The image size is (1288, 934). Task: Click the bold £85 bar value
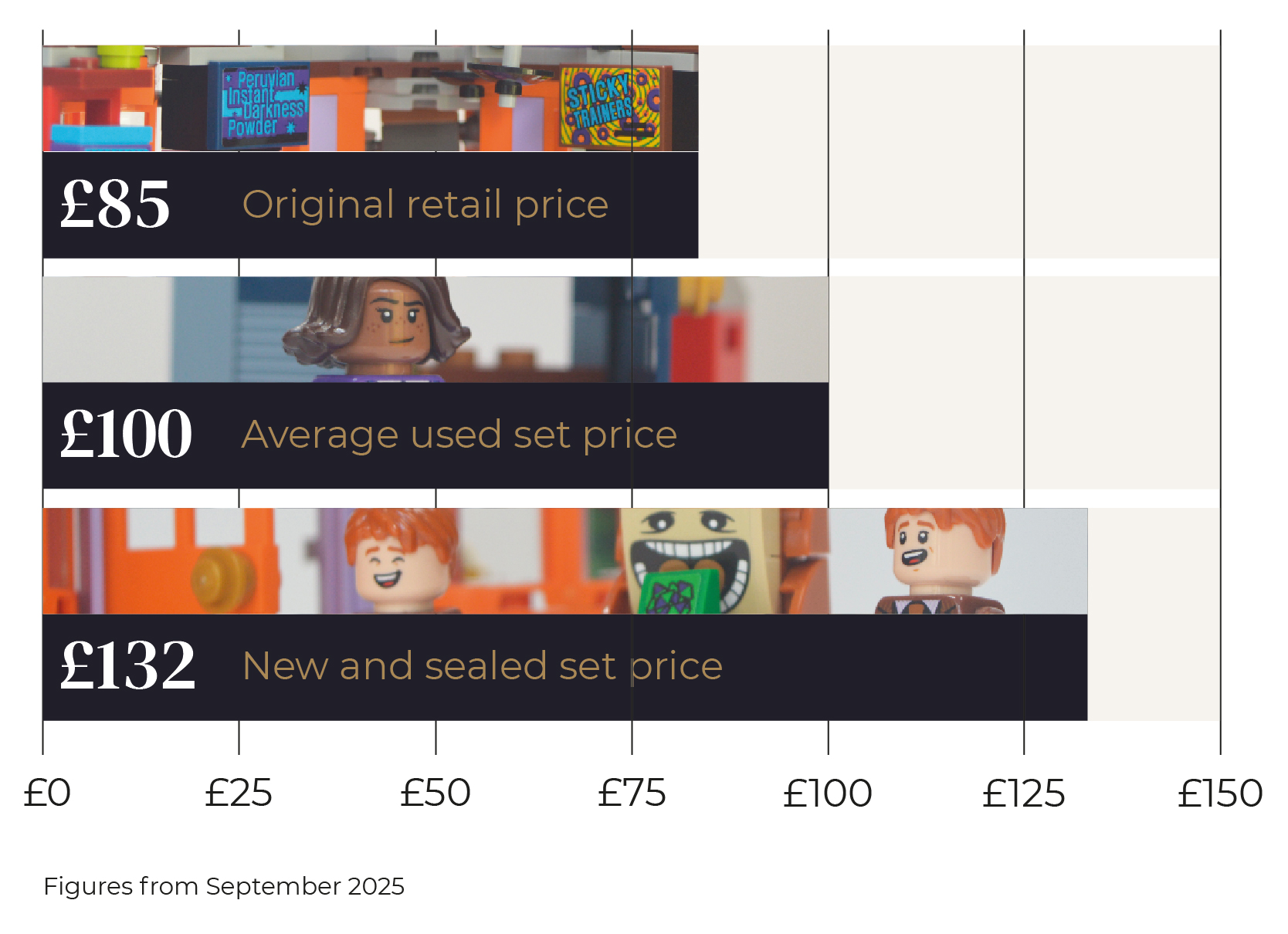(x=115, y=205)
